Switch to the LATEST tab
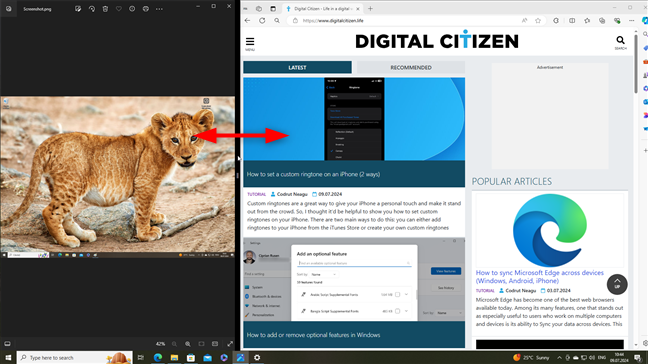The image size is (648, 364). pos(298,67)
